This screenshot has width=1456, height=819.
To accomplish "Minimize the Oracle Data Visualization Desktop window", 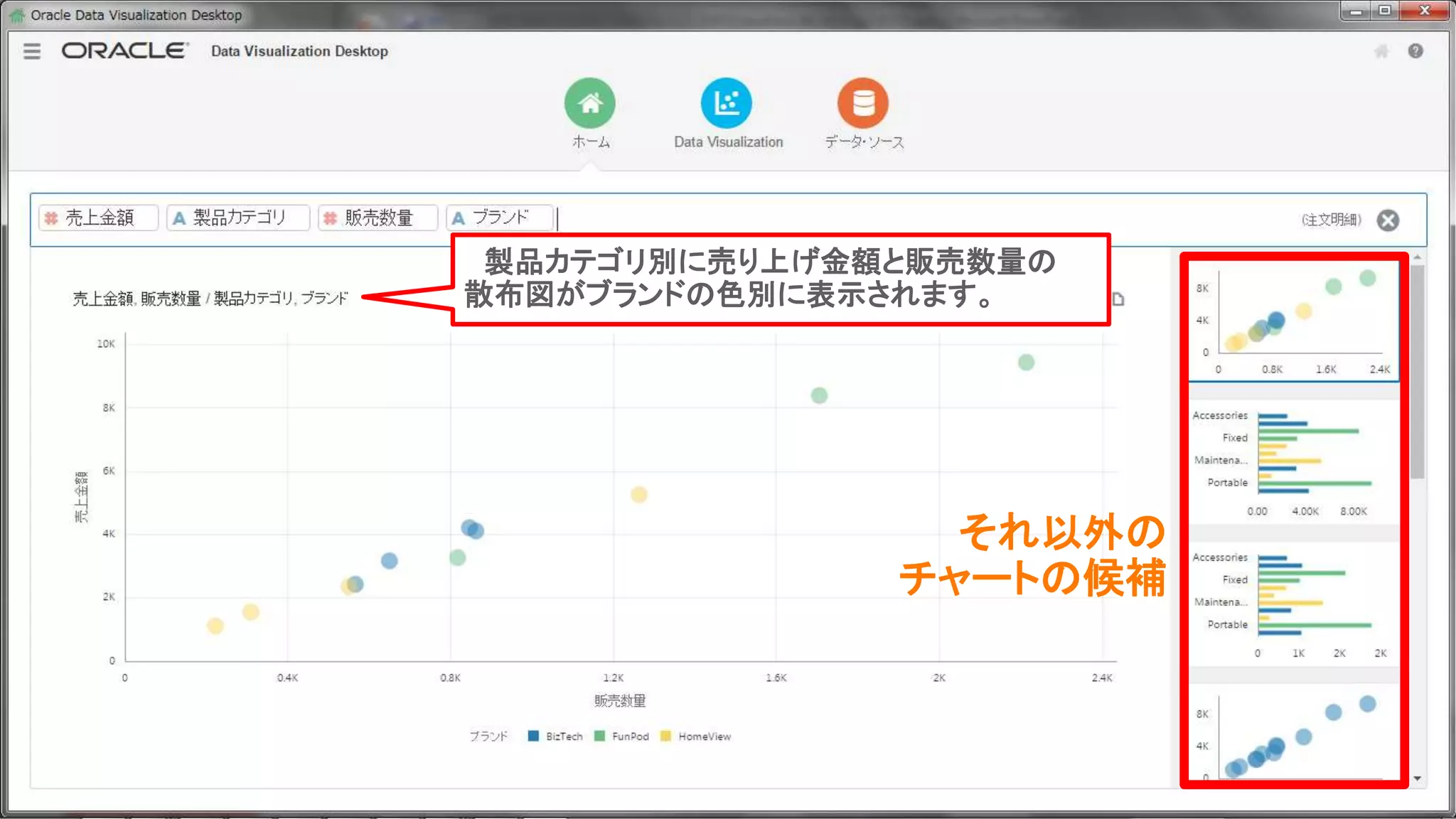I will point(1356,11).
